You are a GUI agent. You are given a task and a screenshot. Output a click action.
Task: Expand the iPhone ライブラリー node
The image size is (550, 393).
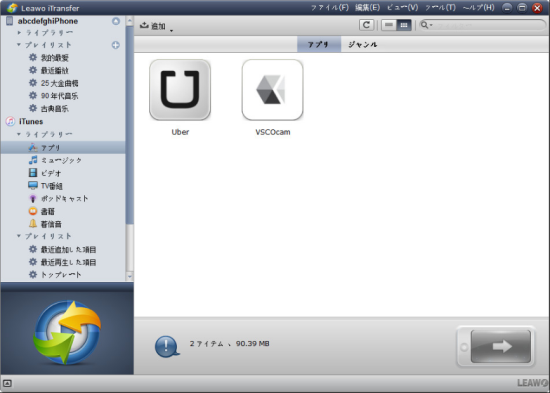pyautogui.click(x=19, y=33)
